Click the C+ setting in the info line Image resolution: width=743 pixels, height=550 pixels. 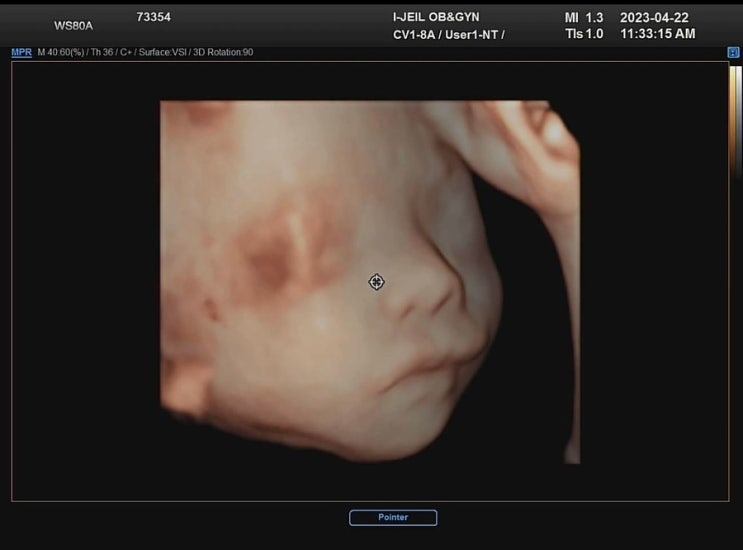[x=121, y=52]
